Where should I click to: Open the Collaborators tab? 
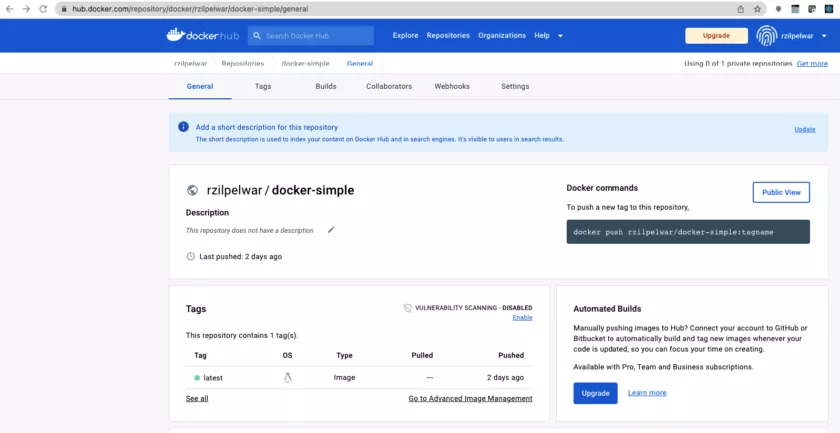(x=389, y=86)
